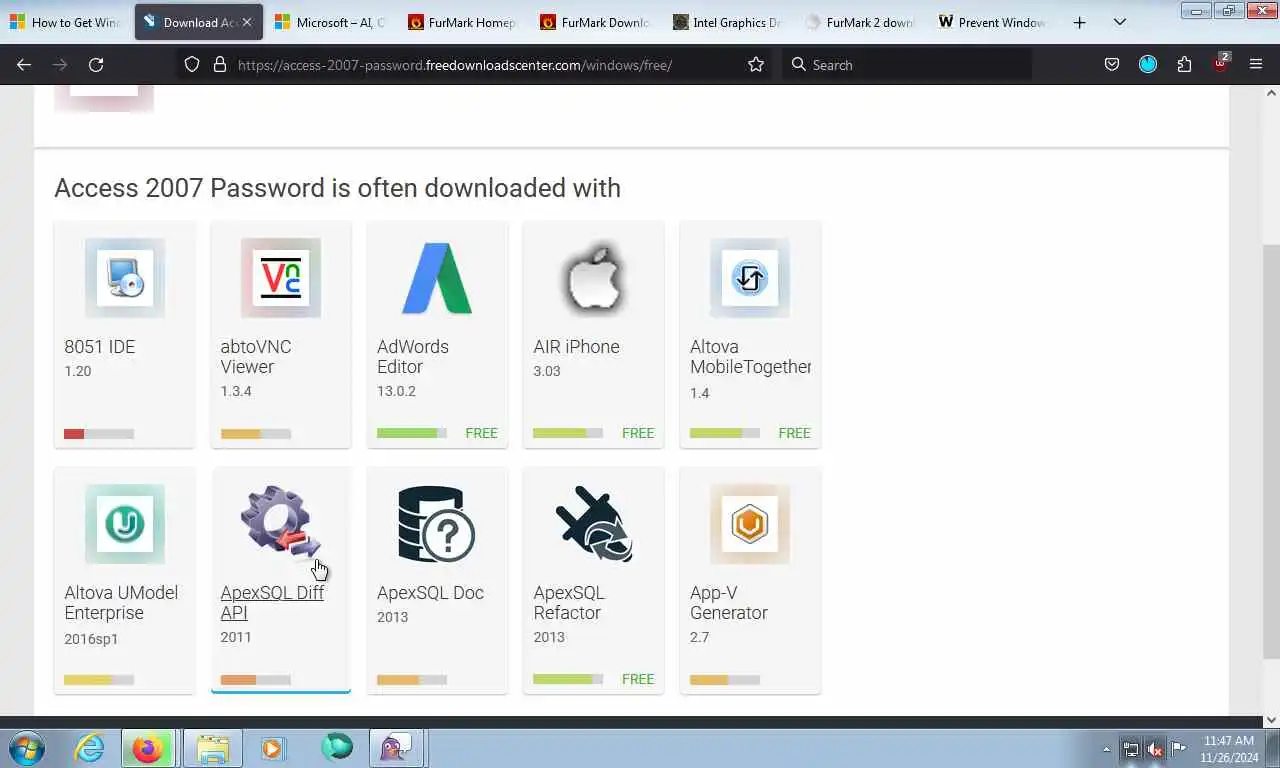The image size is (1280, 768).
Task: Open the Pocket save icon
Action: 1112,64
